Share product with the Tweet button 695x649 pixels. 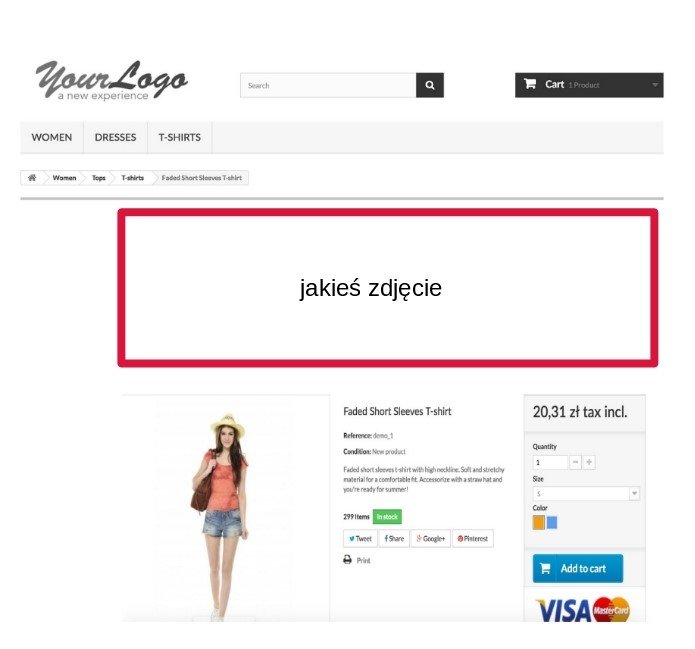click(x=360, y=539)
